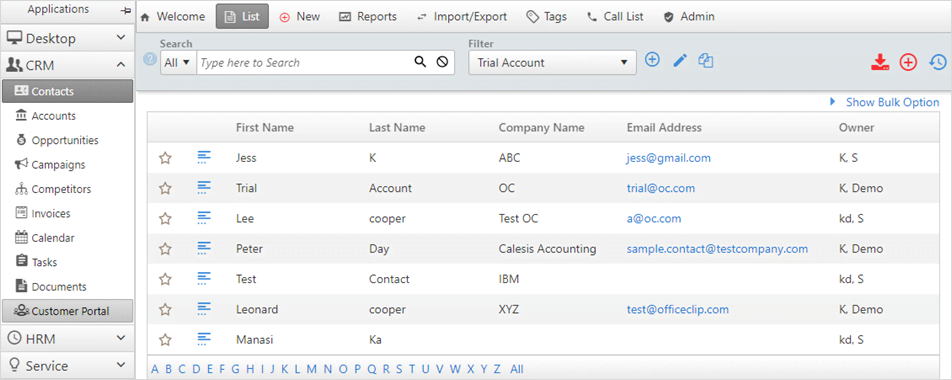Screen dimensions: 952x380
Task: Filter contacts by letter M
Action: pyautogui.click(x=311, y=369)
